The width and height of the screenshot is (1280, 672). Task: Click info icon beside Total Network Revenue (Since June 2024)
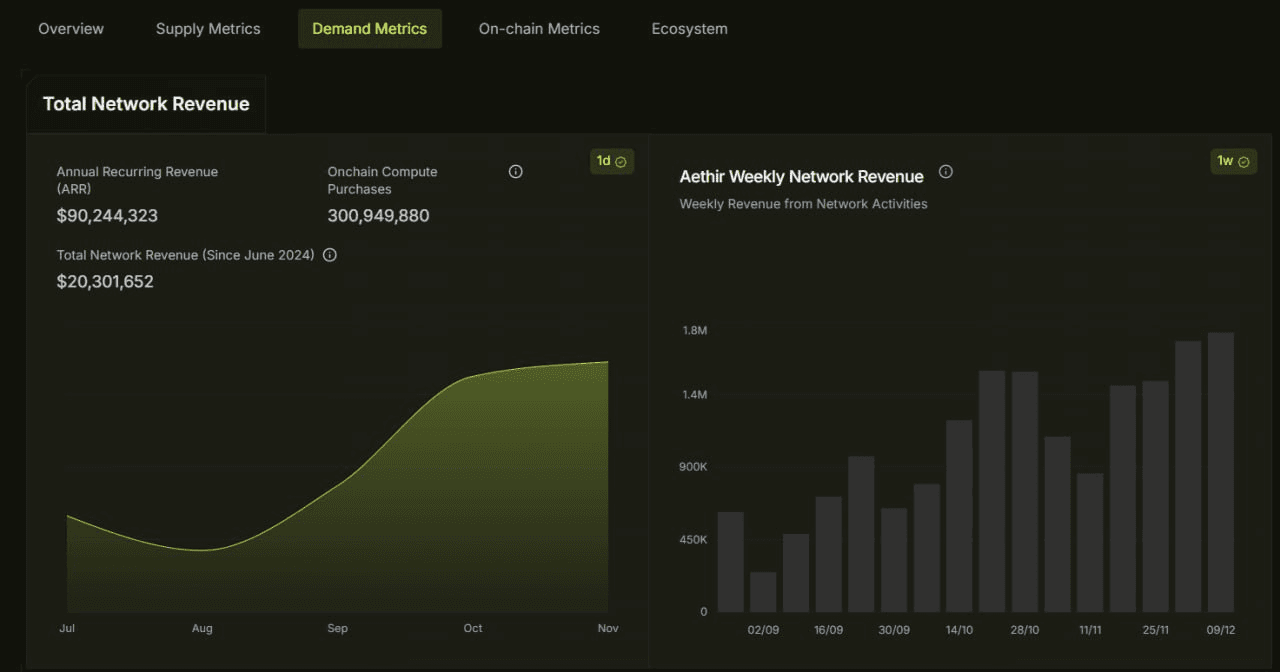[x=330, y=255]
